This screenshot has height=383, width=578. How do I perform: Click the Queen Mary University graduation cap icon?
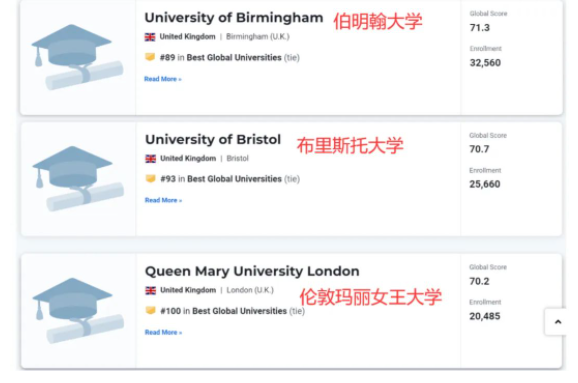pos(78,310)
